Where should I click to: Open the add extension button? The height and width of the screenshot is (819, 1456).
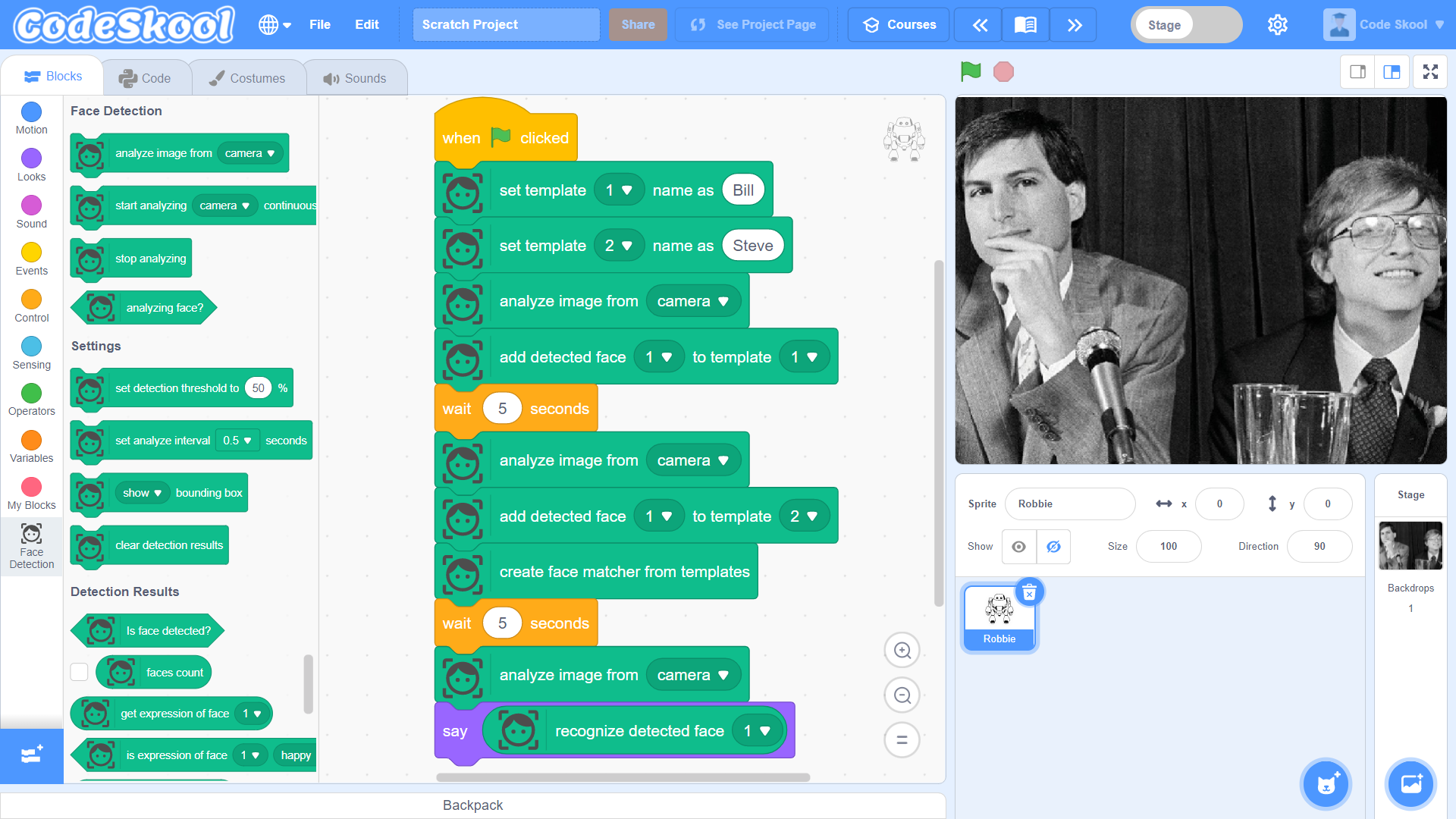point(32,755)
